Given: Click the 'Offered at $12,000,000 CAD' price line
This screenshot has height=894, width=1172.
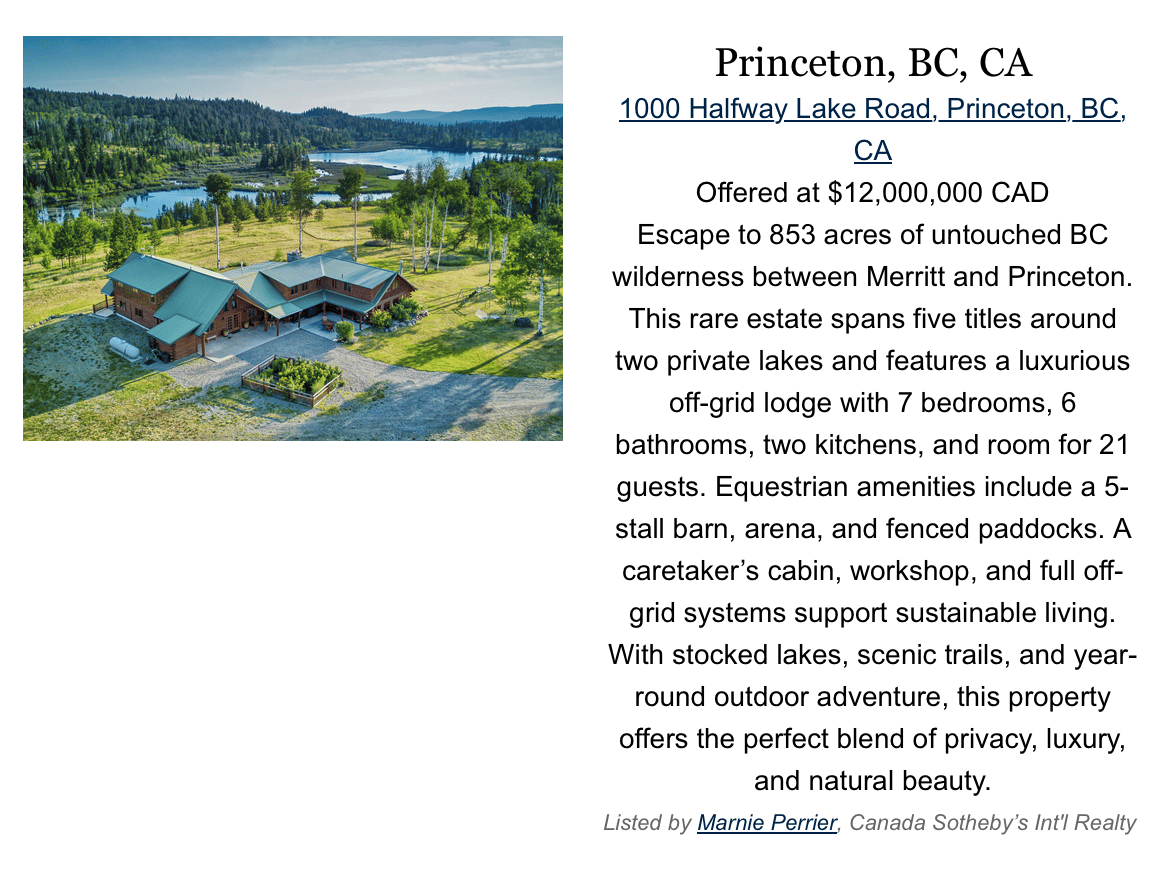Looking at the screenshot, I should click(x=872, y=193).
